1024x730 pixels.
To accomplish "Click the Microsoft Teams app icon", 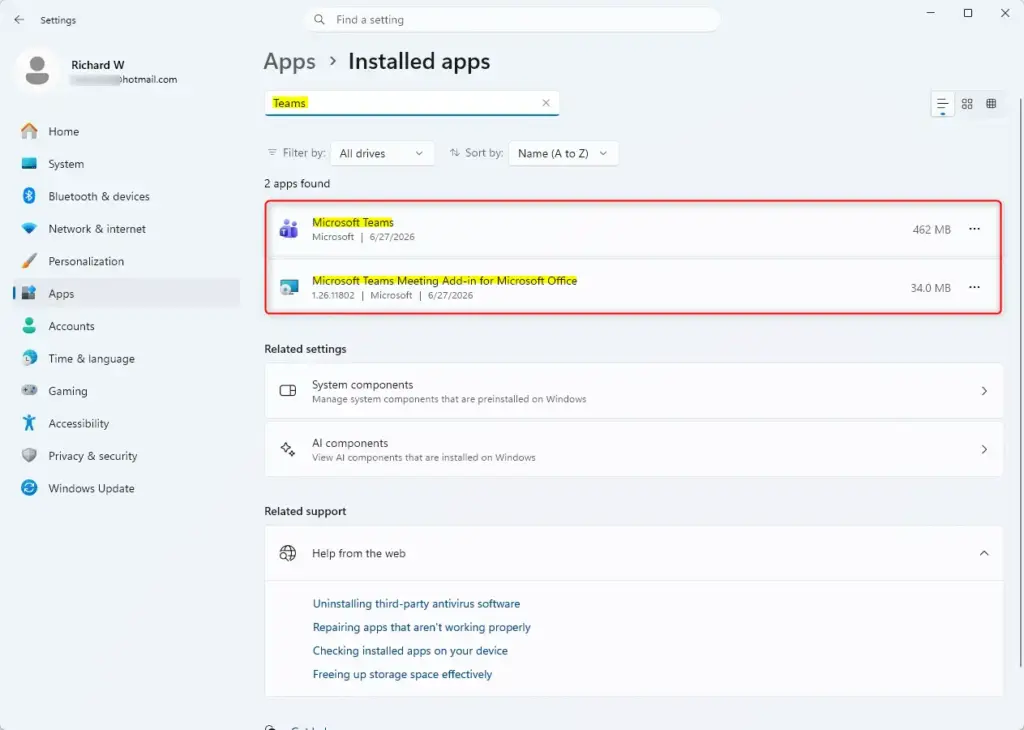I will click(x=289, y=229).
